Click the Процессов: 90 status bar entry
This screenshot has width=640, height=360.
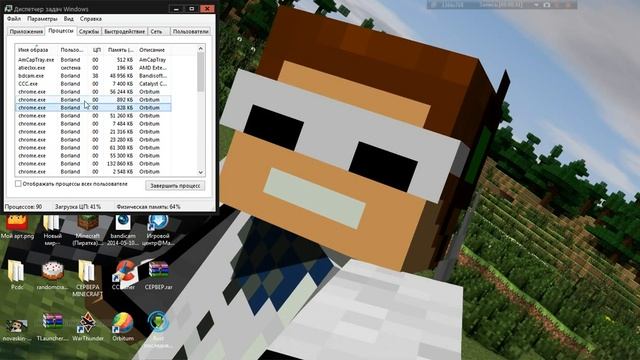tap(24, 207)
